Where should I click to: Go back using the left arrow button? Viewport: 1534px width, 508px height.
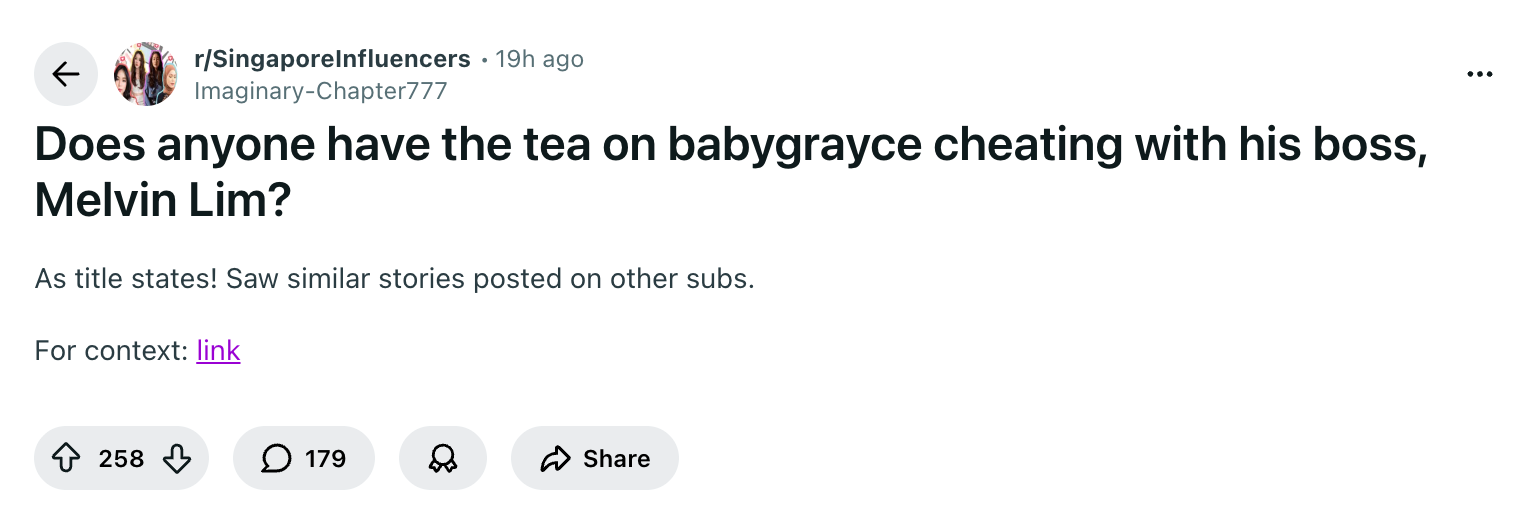(66, 74)
